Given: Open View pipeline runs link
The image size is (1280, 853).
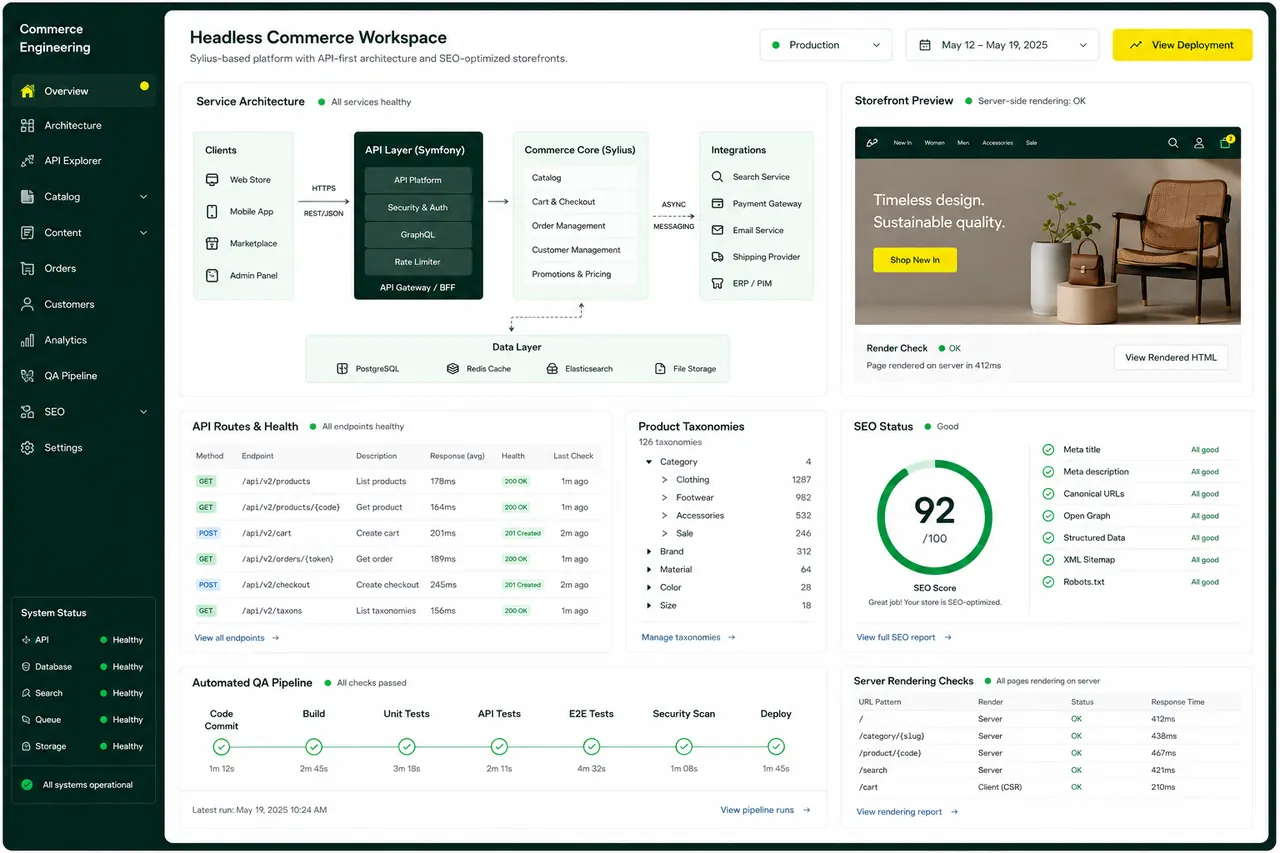Looking at the screenshot, I should tap(765, 810).
